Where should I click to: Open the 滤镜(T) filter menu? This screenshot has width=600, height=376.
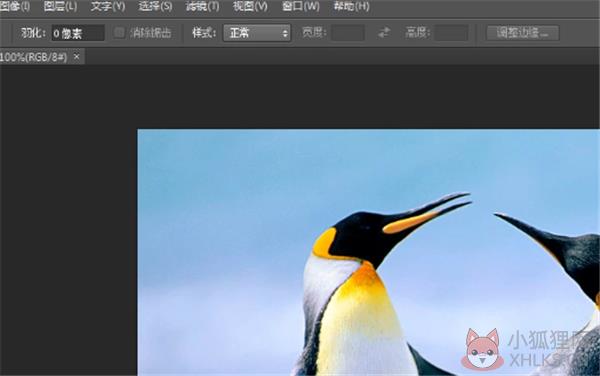tap(202, 6)
